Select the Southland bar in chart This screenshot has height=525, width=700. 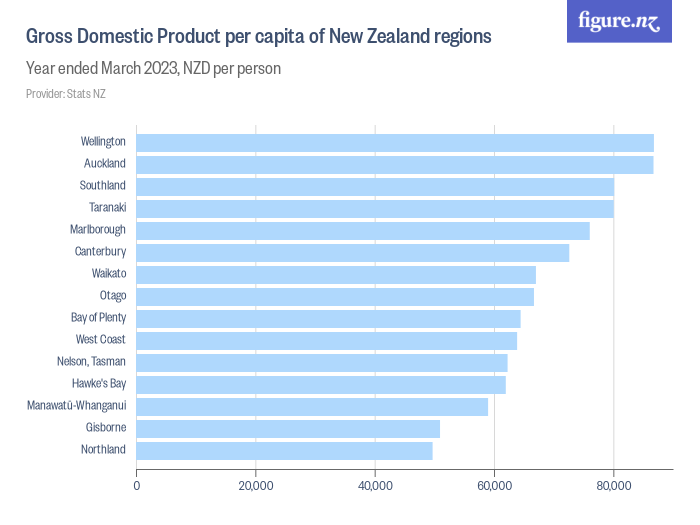pos(374,186)
